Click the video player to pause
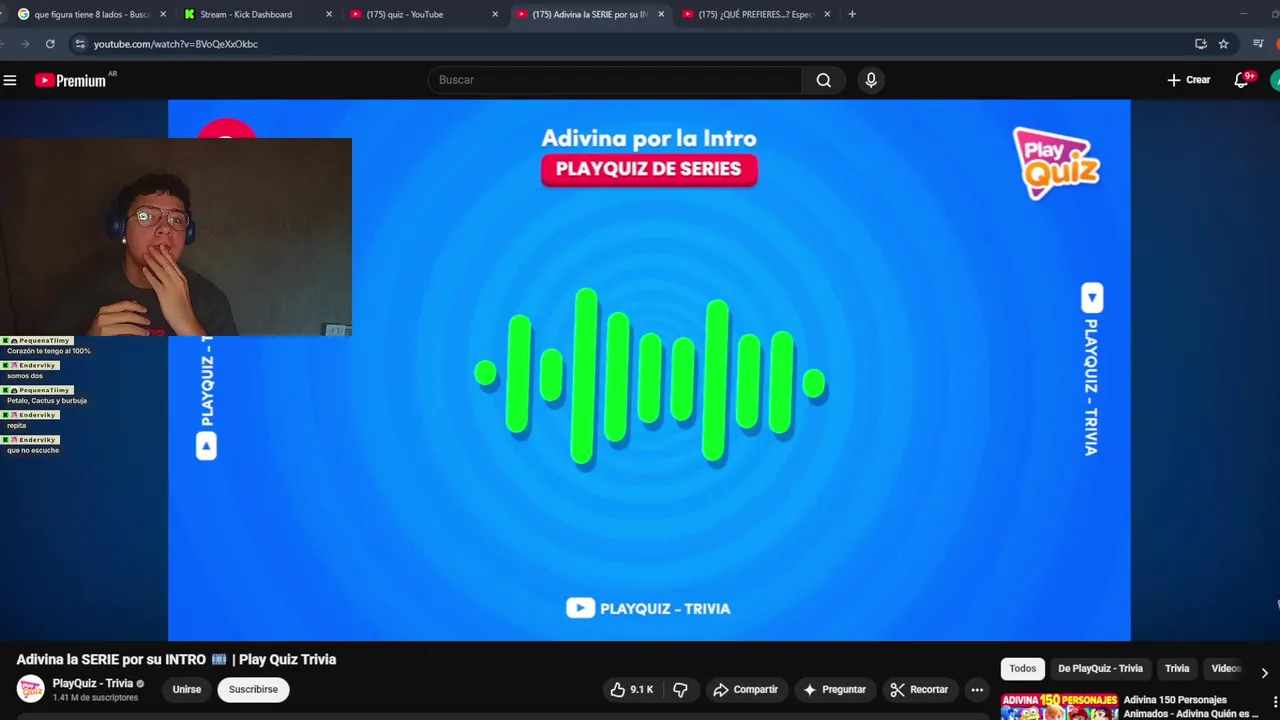Image resolution: width=1280 pixels, height=720 pixels. tap(649, 370)
